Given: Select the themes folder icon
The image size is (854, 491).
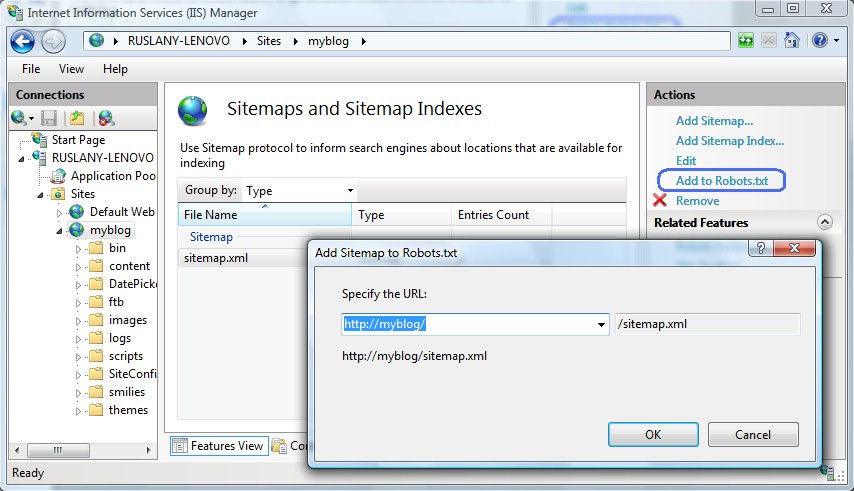Looking at the screenshot, I should 96,409.
